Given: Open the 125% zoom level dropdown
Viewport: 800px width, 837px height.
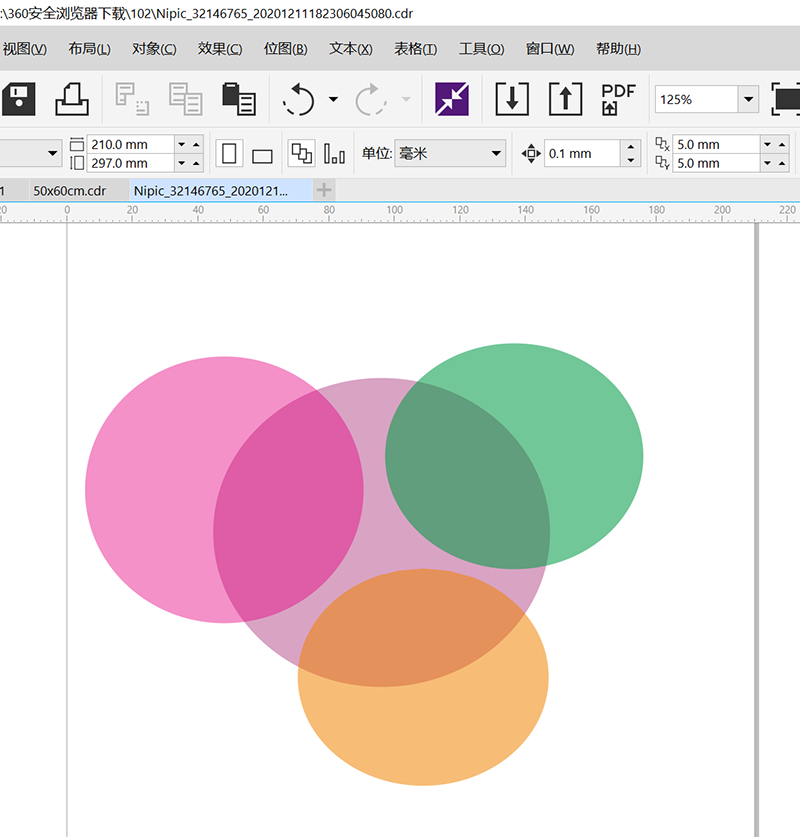Looking at the screenshot, I should [748, 99].
